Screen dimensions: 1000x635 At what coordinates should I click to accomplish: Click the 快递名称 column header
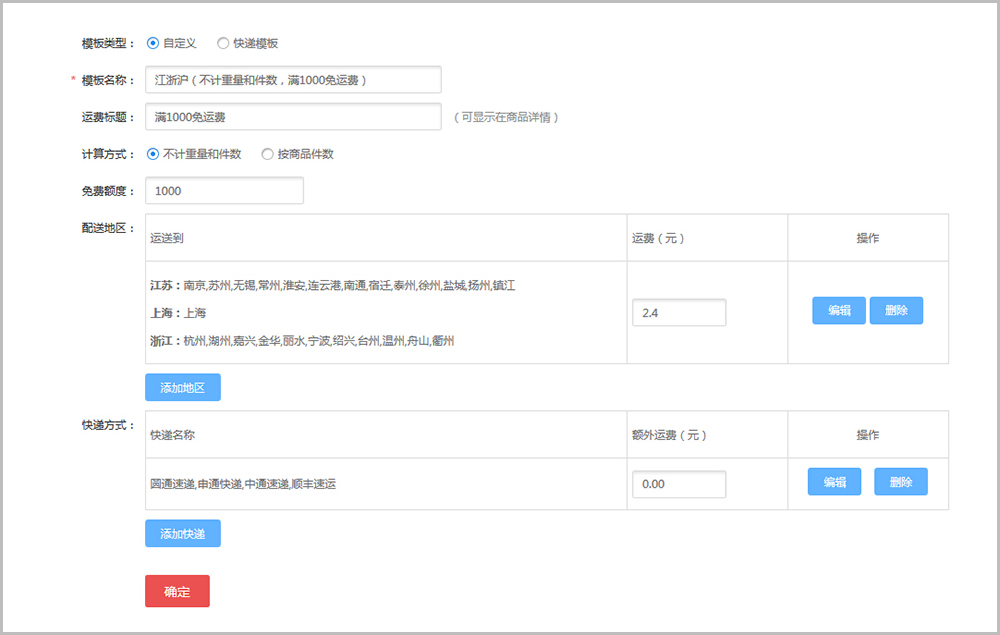click(173, 435)
